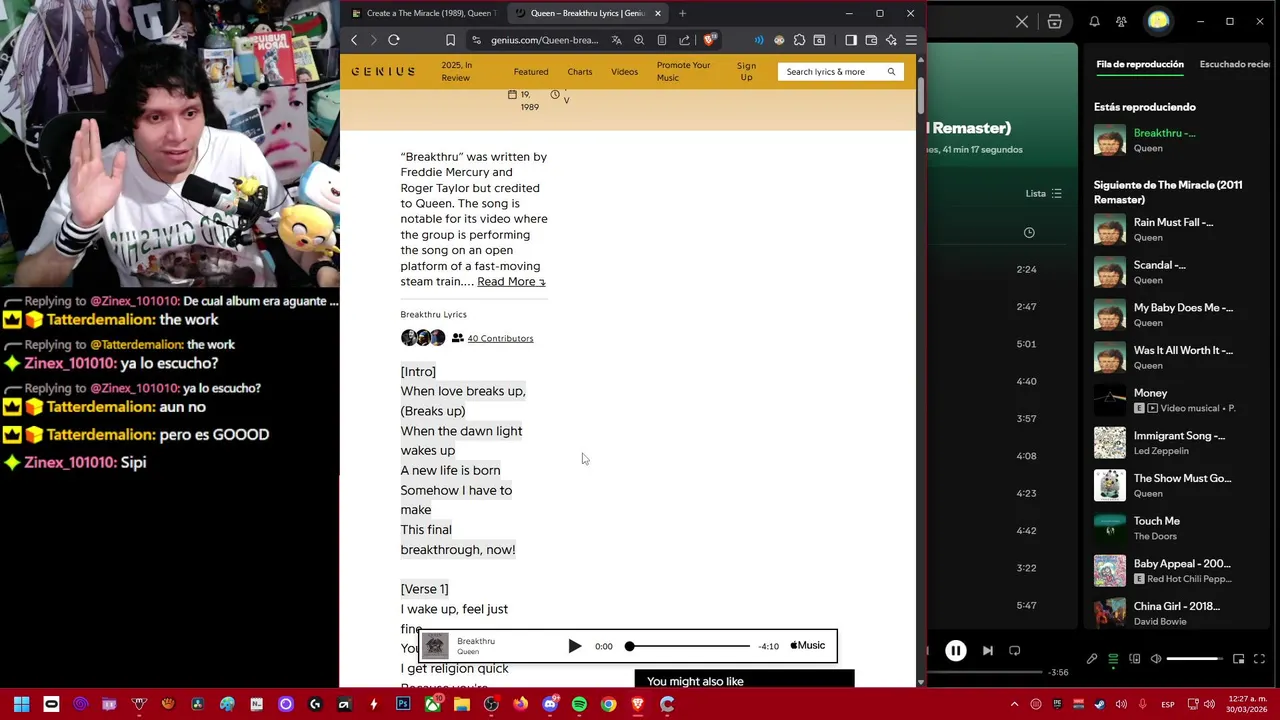1280x720 pixels.
Task: Open the translate page icon in address bar
Action: pyautogui.click(x=617, y=40)
